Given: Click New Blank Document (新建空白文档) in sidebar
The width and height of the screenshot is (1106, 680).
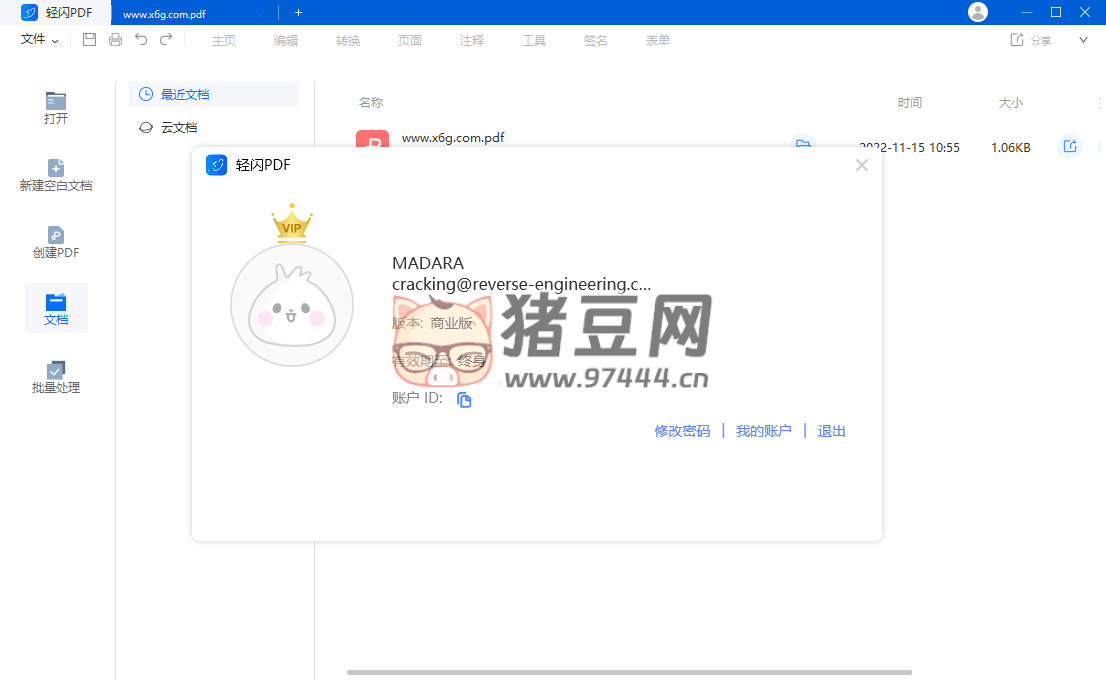Looking at the screenshot, I should (x=56, y=175).
